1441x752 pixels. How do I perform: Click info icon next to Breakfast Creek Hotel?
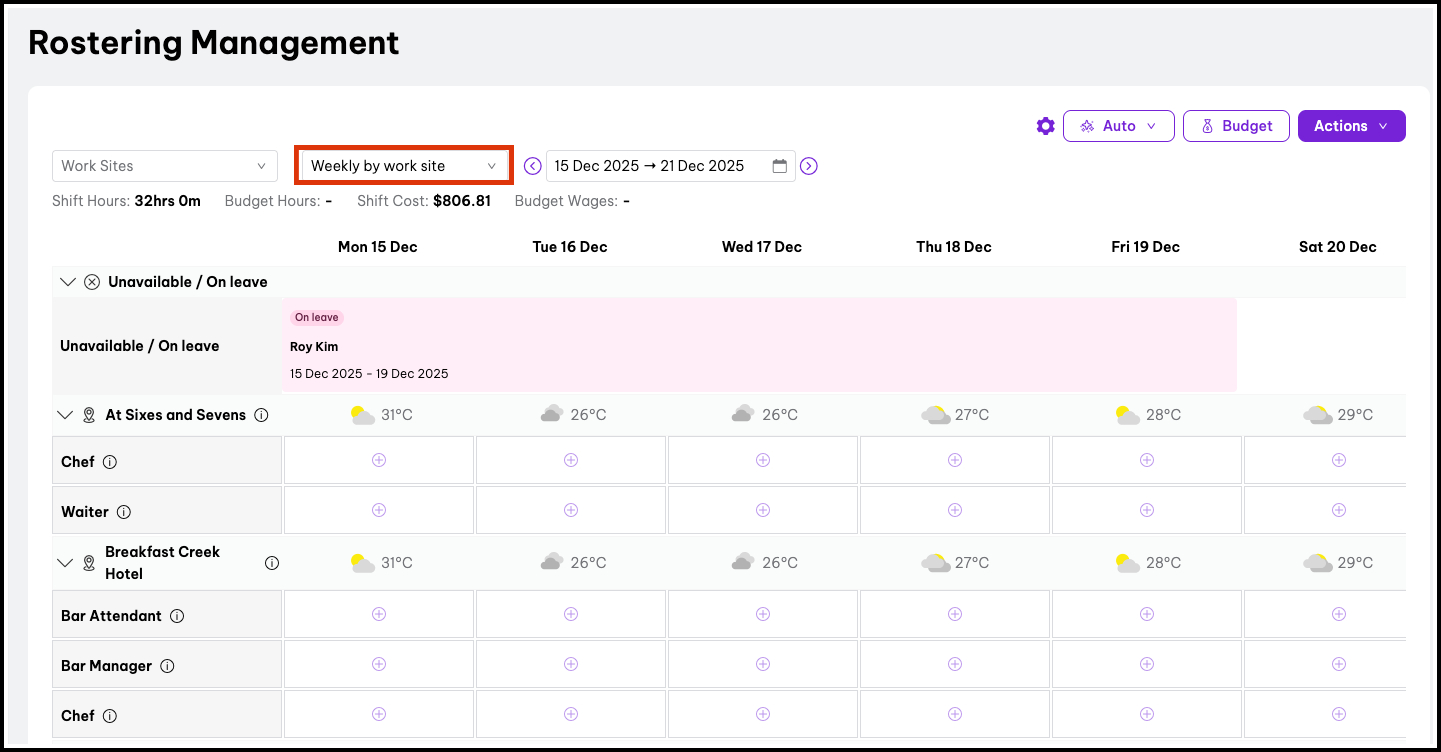(x=272, y=563)
